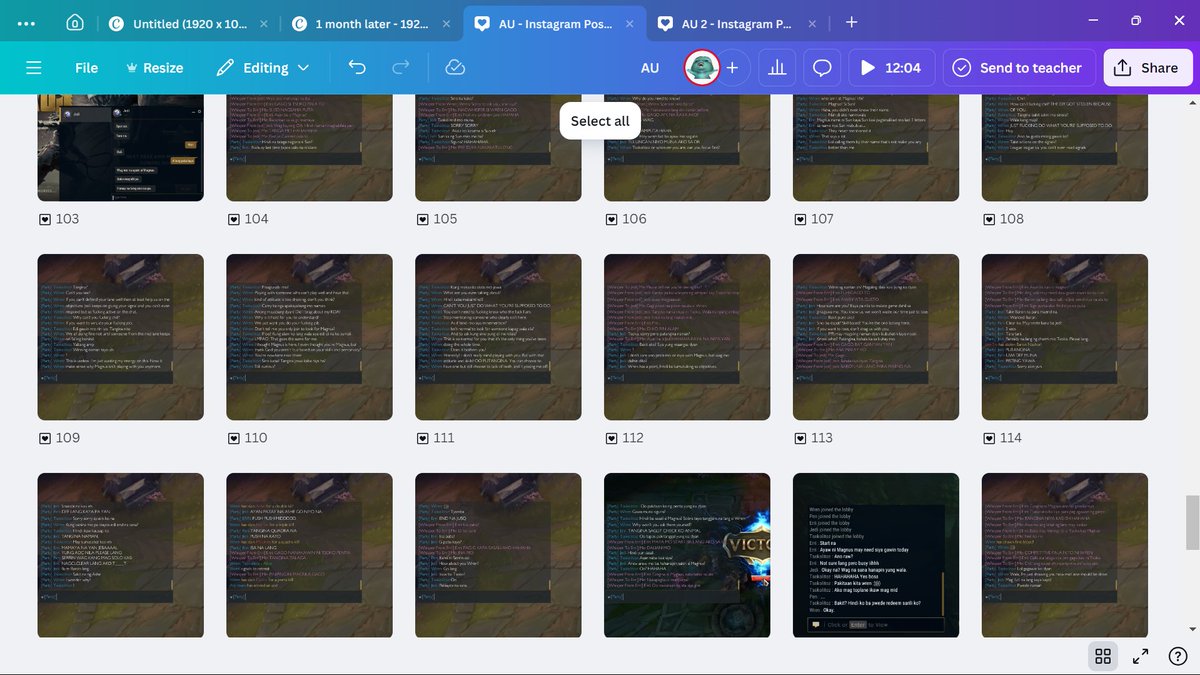Image resolution: width=1200 pixels, height=675 pixels.
Task: Click the Share button
Action: tap(1146, 68)
